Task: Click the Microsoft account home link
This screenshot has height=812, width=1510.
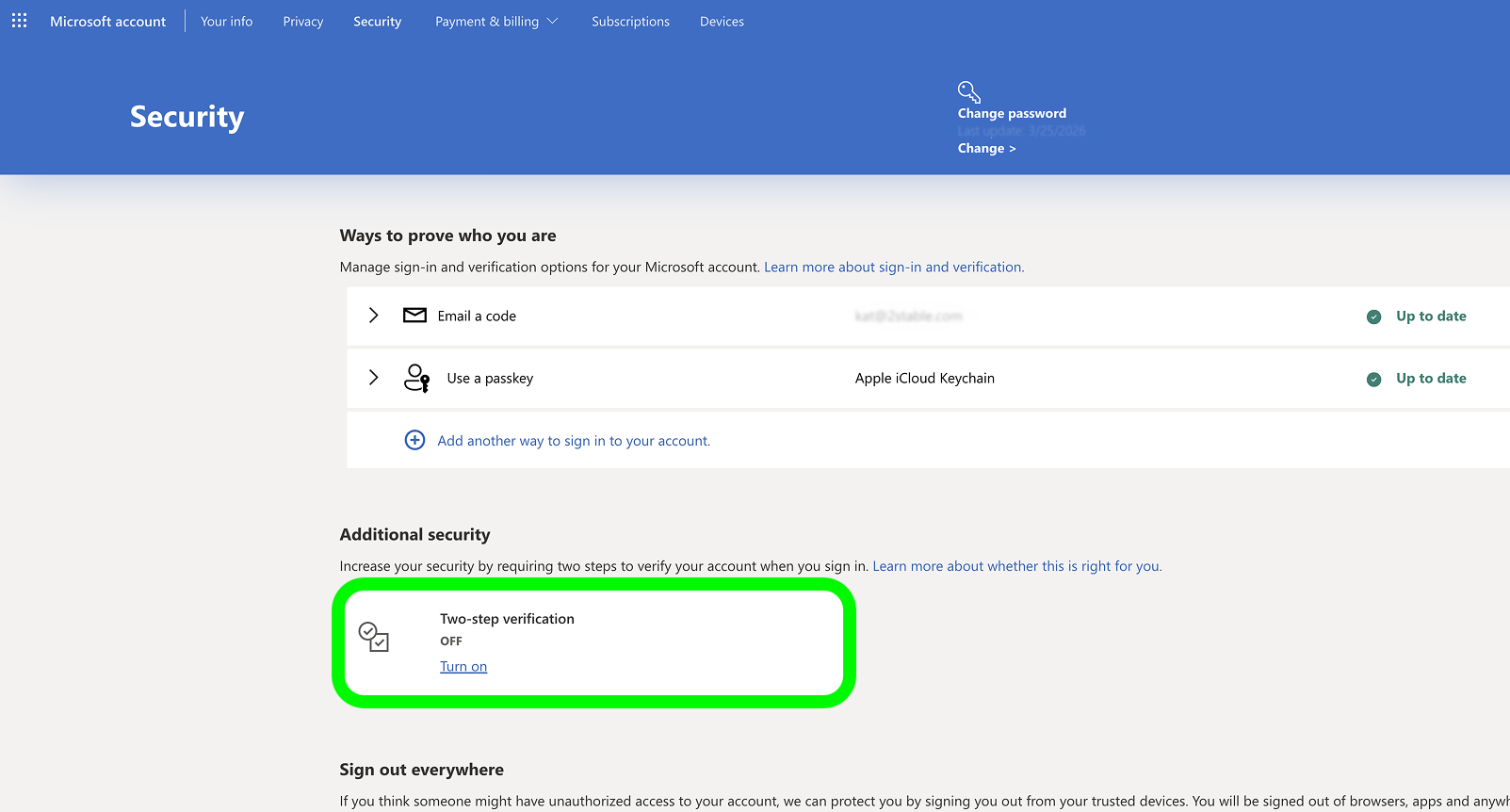Action: (108, 22)
